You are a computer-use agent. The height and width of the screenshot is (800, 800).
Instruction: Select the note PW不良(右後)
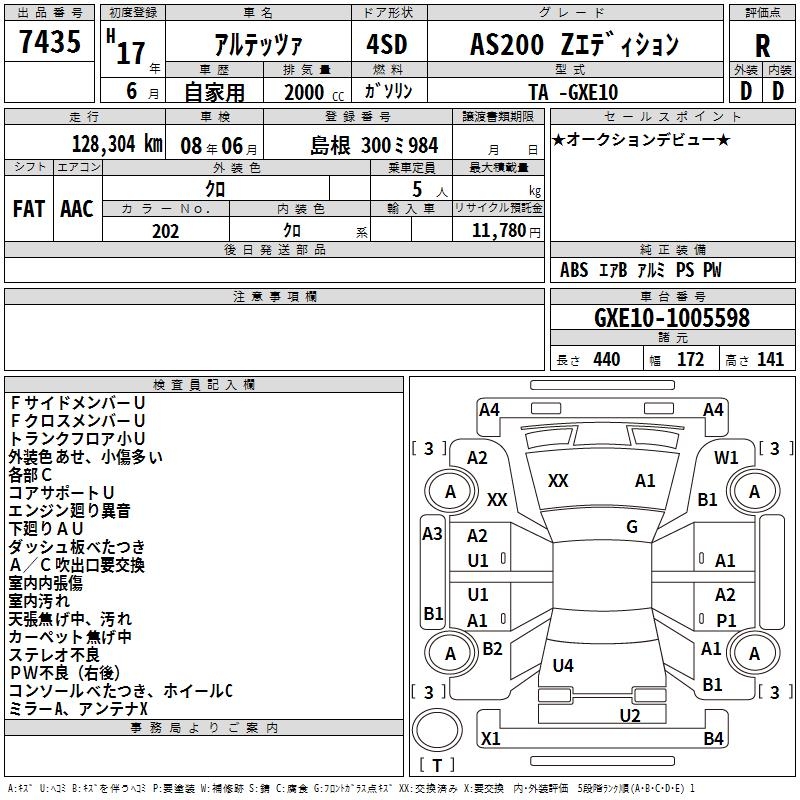pyautogui.click(x=64, y=673)
